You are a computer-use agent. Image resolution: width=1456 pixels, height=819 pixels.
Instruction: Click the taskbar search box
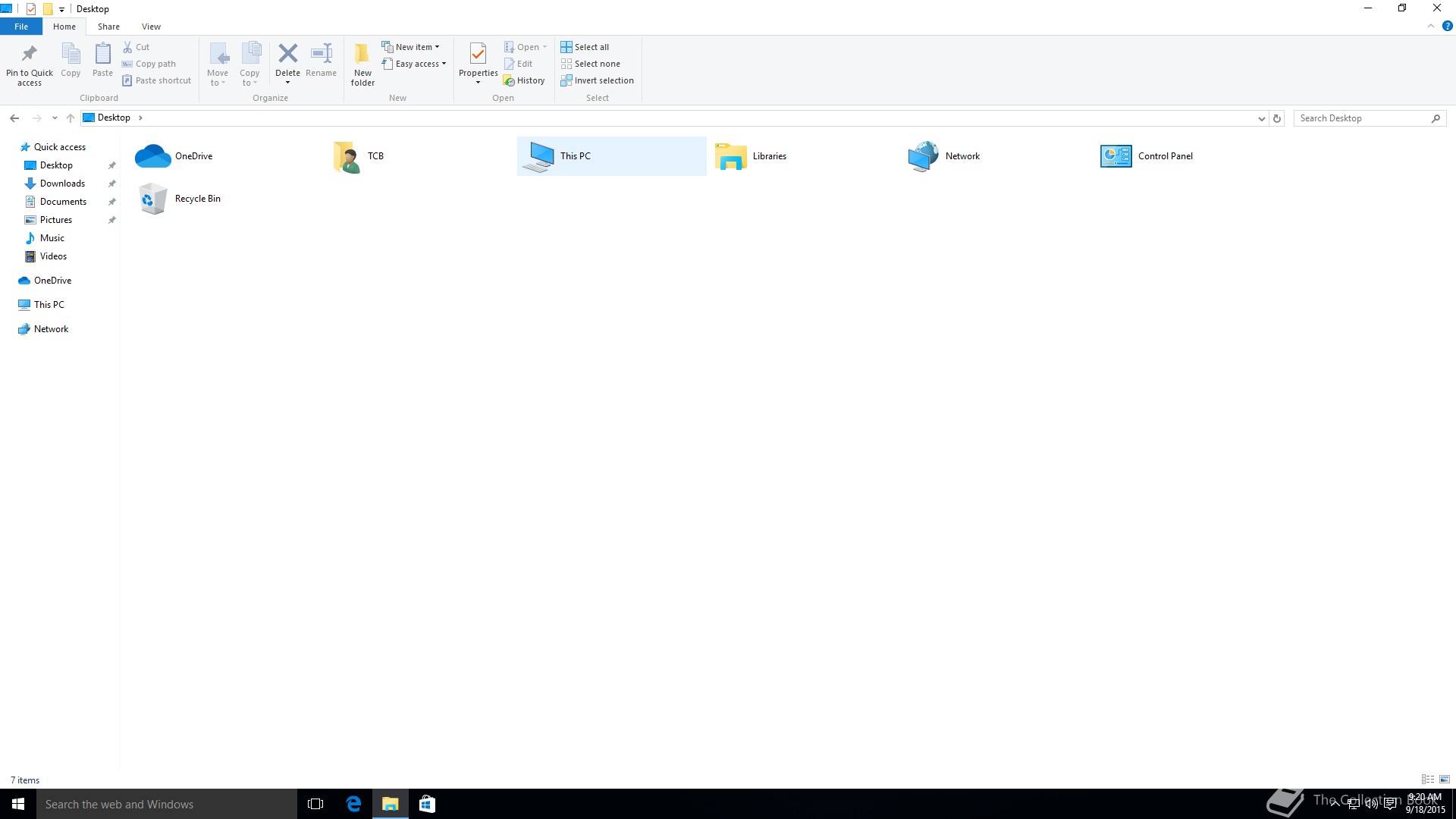167,804
